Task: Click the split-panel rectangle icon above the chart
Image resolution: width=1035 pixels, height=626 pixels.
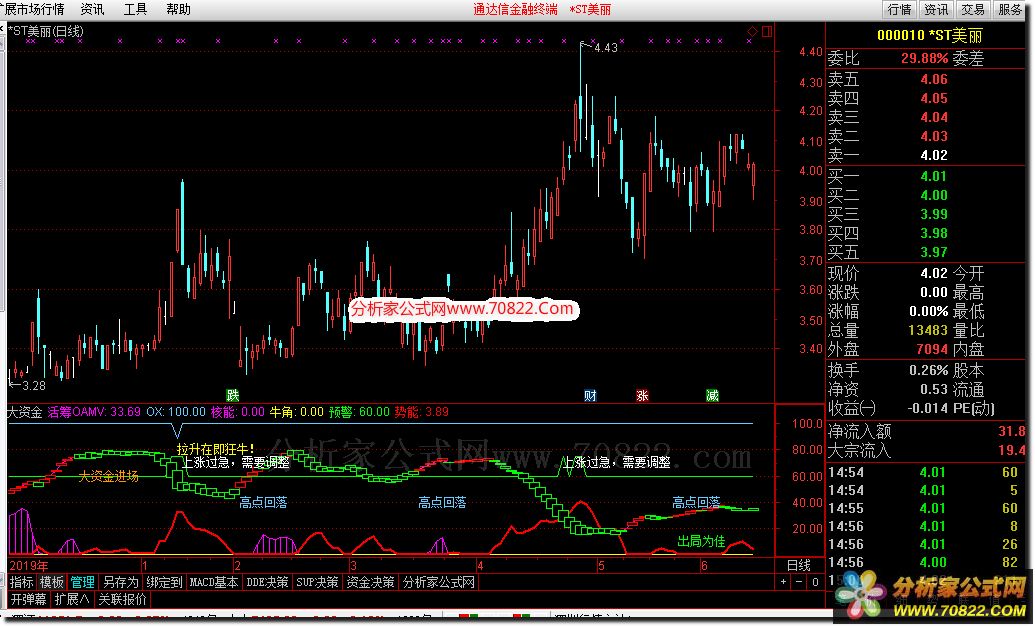Action: click(766, 31)
